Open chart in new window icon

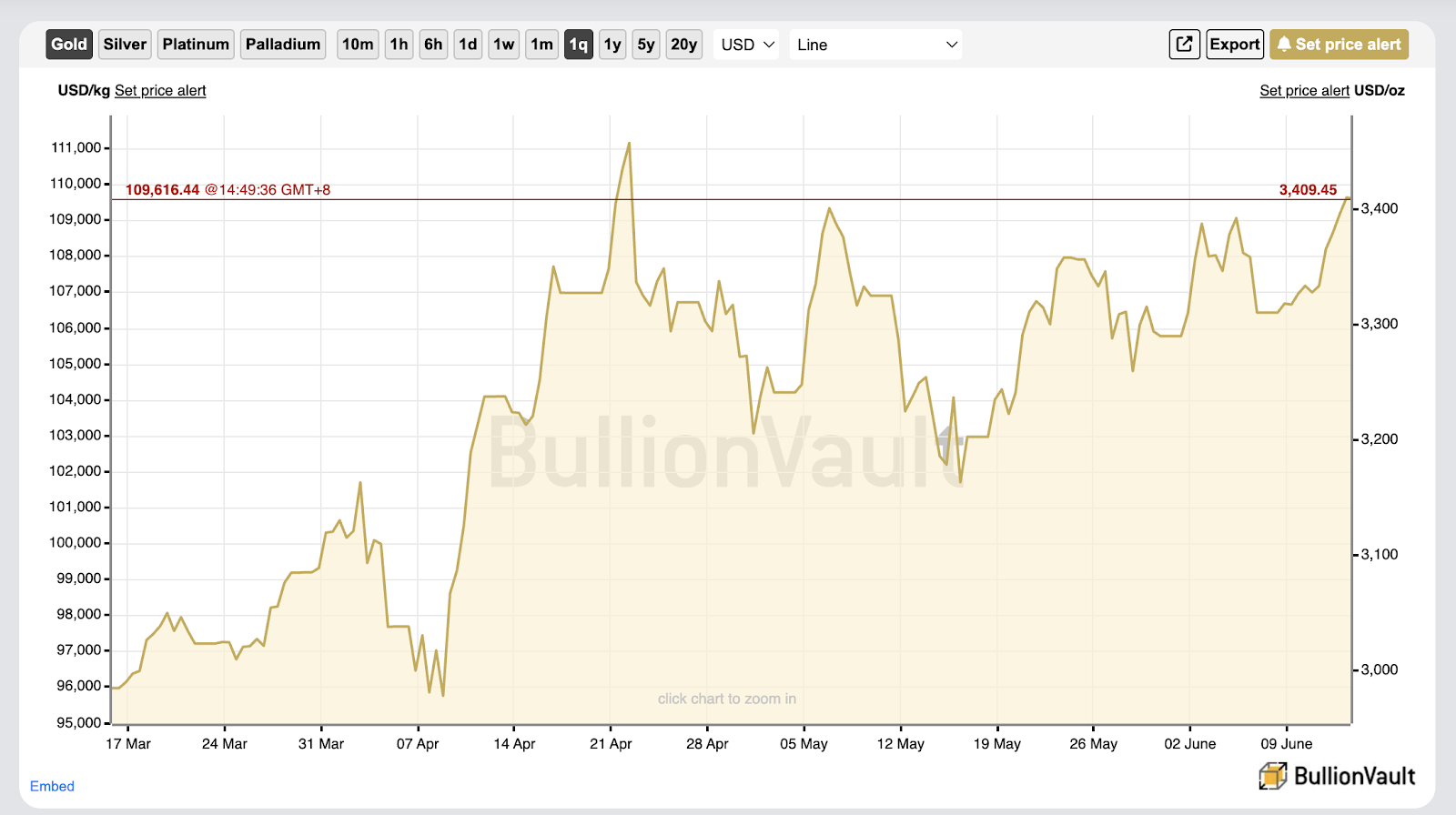pos(1184,44)
